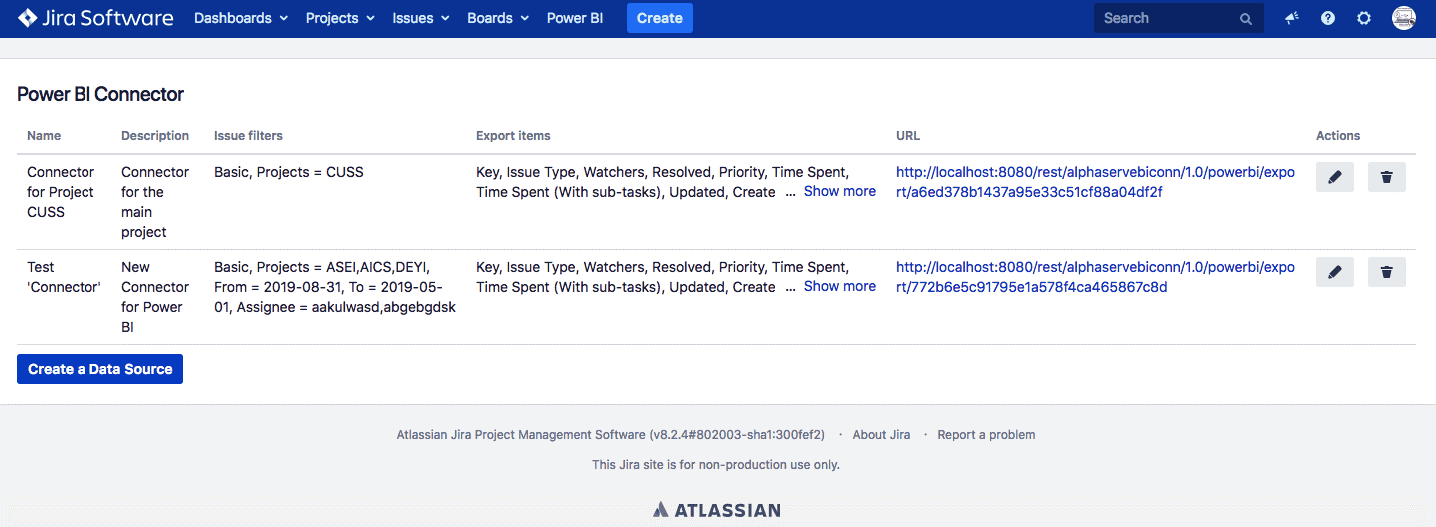Click the URL column header
1436x527 pixels.
point(908,136)
